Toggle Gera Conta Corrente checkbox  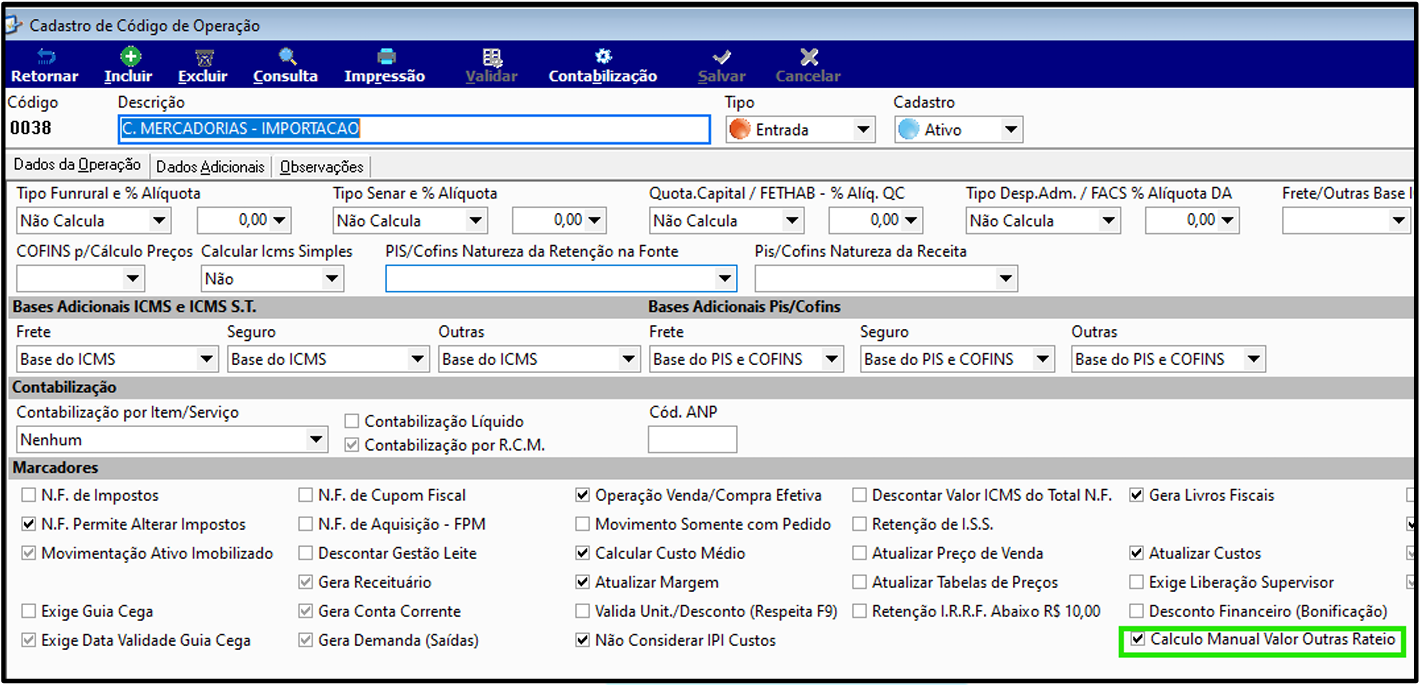305,611
